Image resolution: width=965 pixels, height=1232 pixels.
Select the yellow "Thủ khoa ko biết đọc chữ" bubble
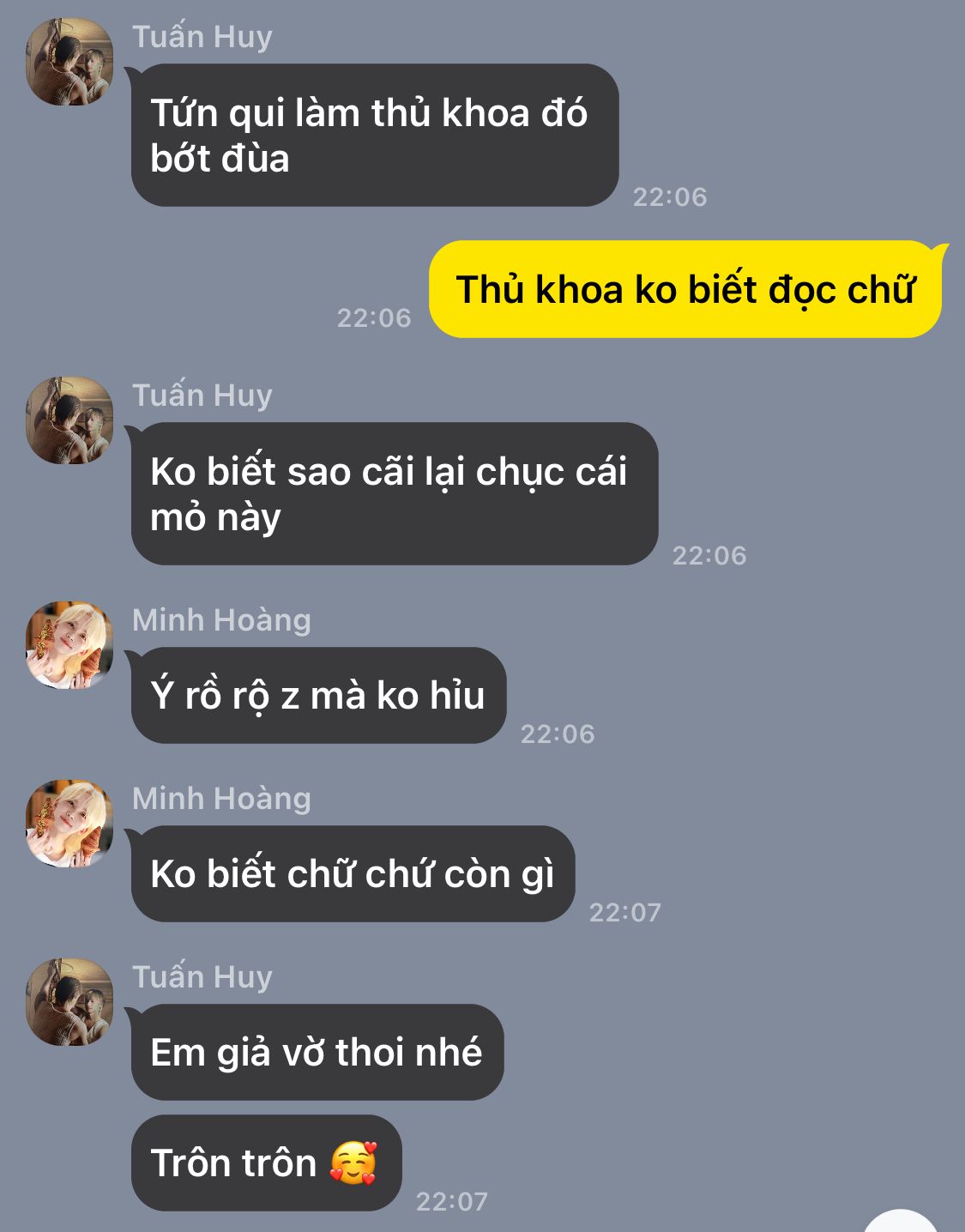685,289
